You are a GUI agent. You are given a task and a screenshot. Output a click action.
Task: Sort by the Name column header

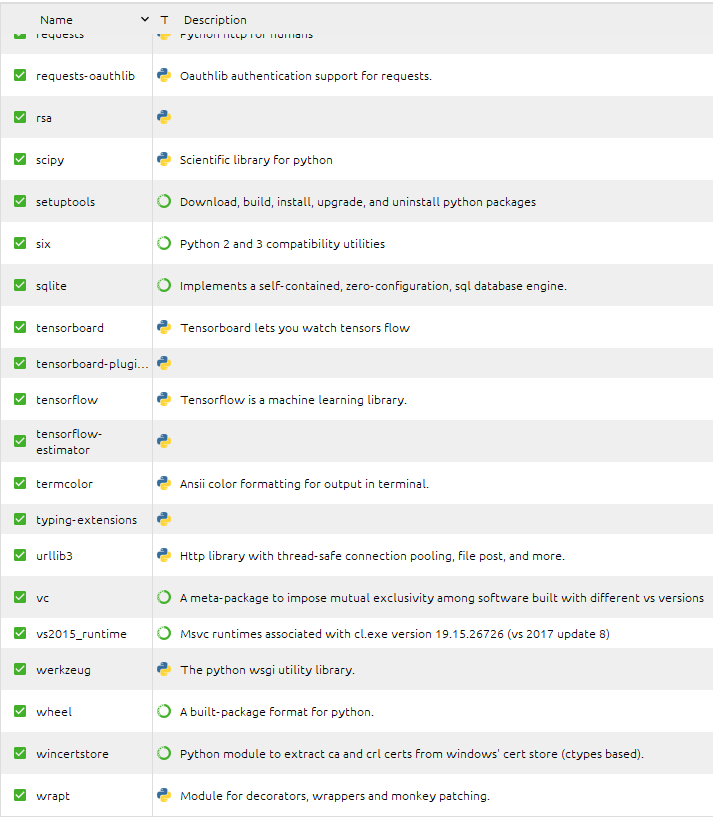click(x=56, y=20)
